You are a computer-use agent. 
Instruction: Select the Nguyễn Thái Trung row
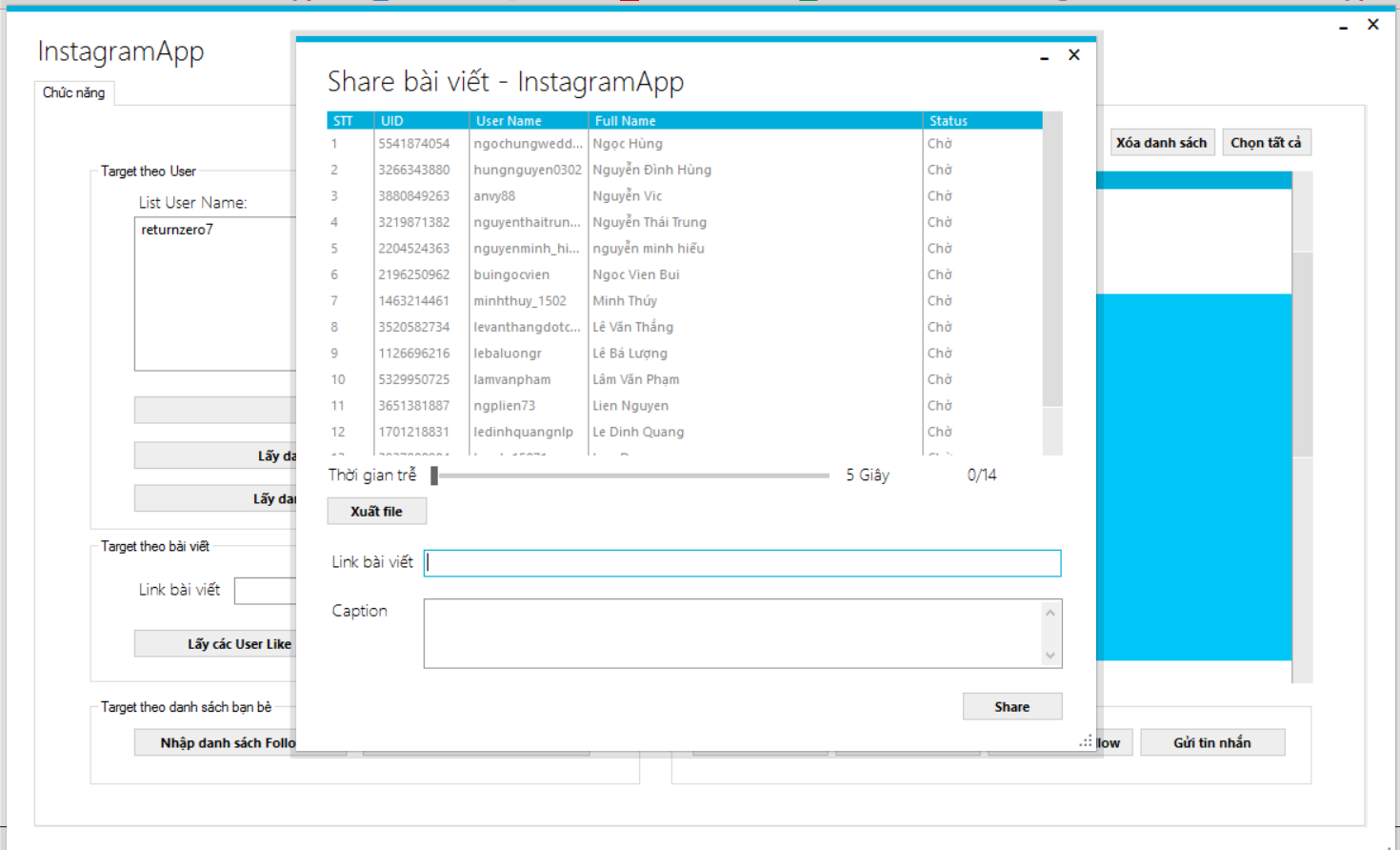coord(685,222)
